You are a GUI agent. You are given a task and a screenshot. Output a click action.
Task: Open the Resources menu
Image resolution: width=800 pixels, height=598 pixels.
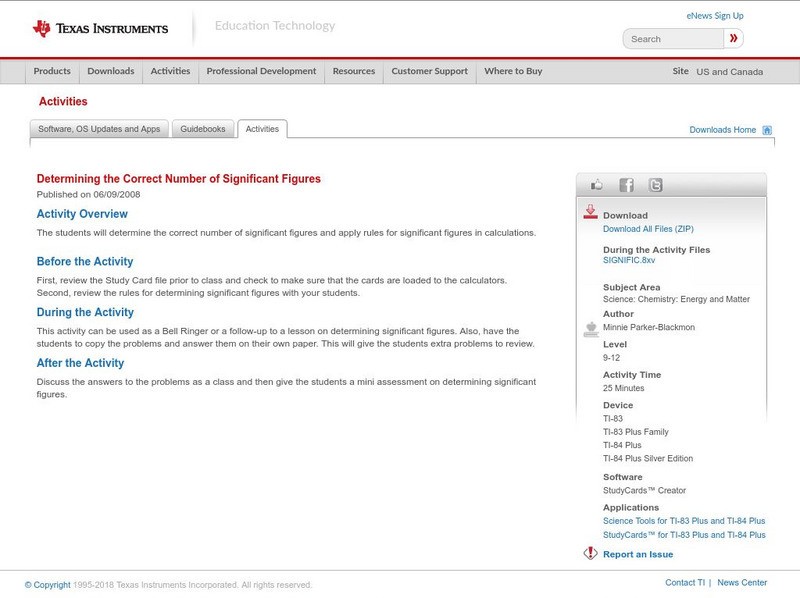click(x=353, y=71)
